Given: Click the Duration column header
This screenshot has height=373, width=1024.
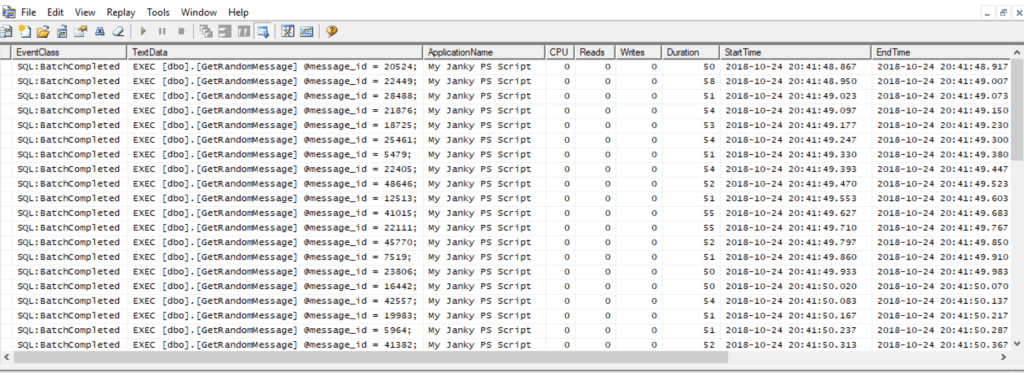Looking at the screenshot, I should click(x=690, y=52).
